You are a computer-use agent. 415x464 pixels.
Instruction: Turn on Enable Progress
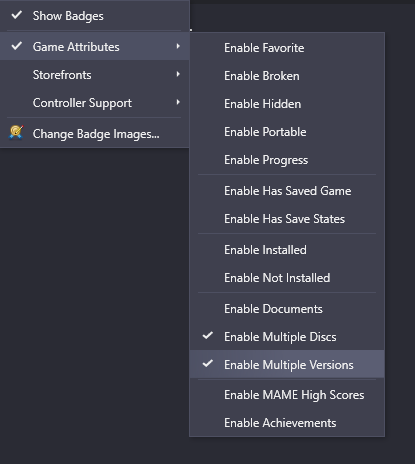287,160
